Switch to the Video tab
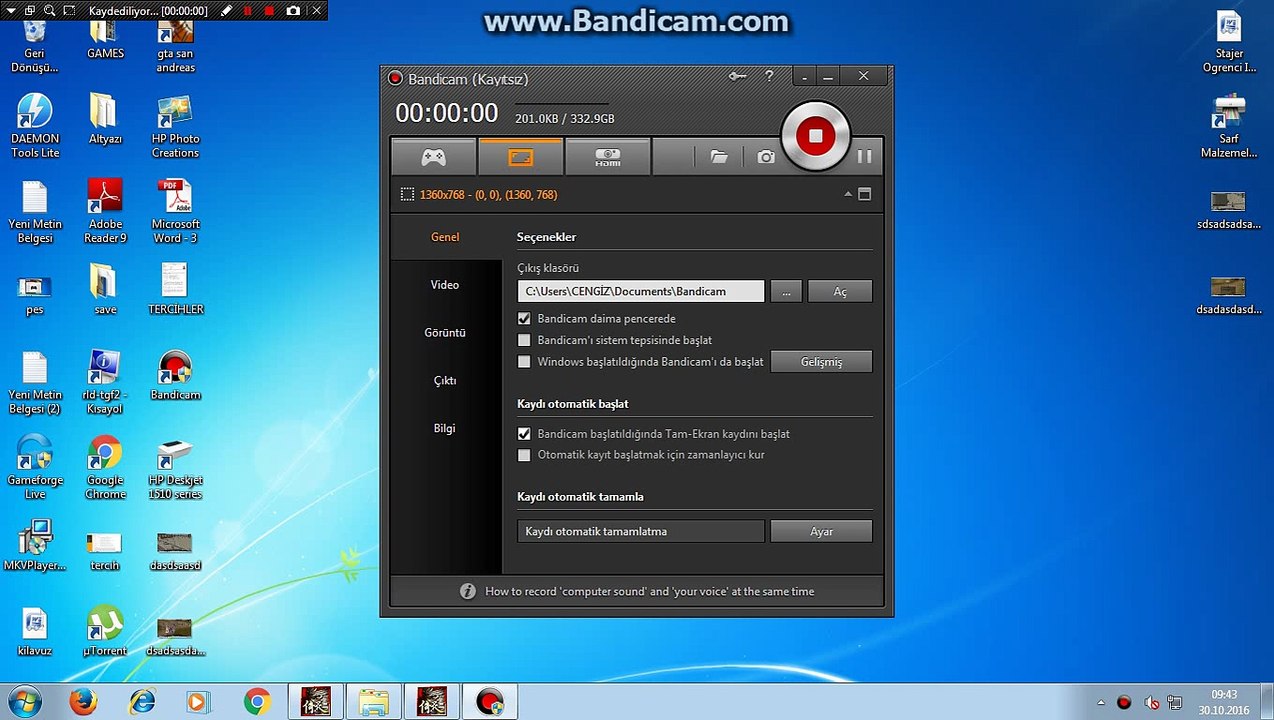Image resolution: width=1274 pixels, height=720 pixels. [445, 285]
